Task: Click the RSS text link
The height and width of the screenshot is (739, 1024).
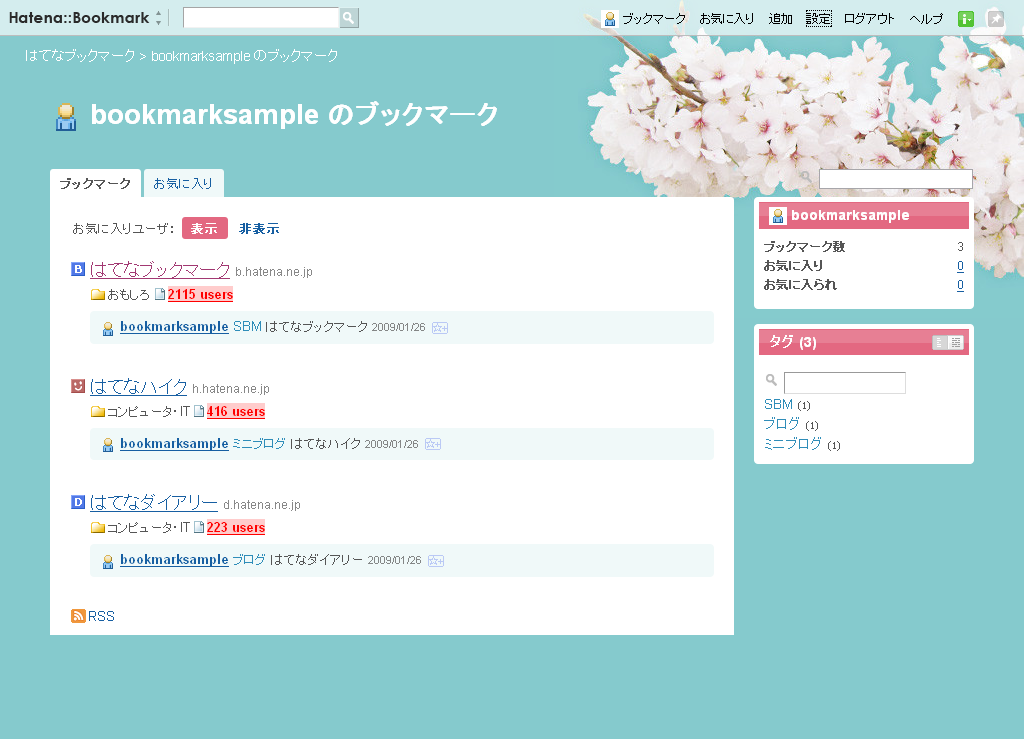Action: tap(101, 616)
